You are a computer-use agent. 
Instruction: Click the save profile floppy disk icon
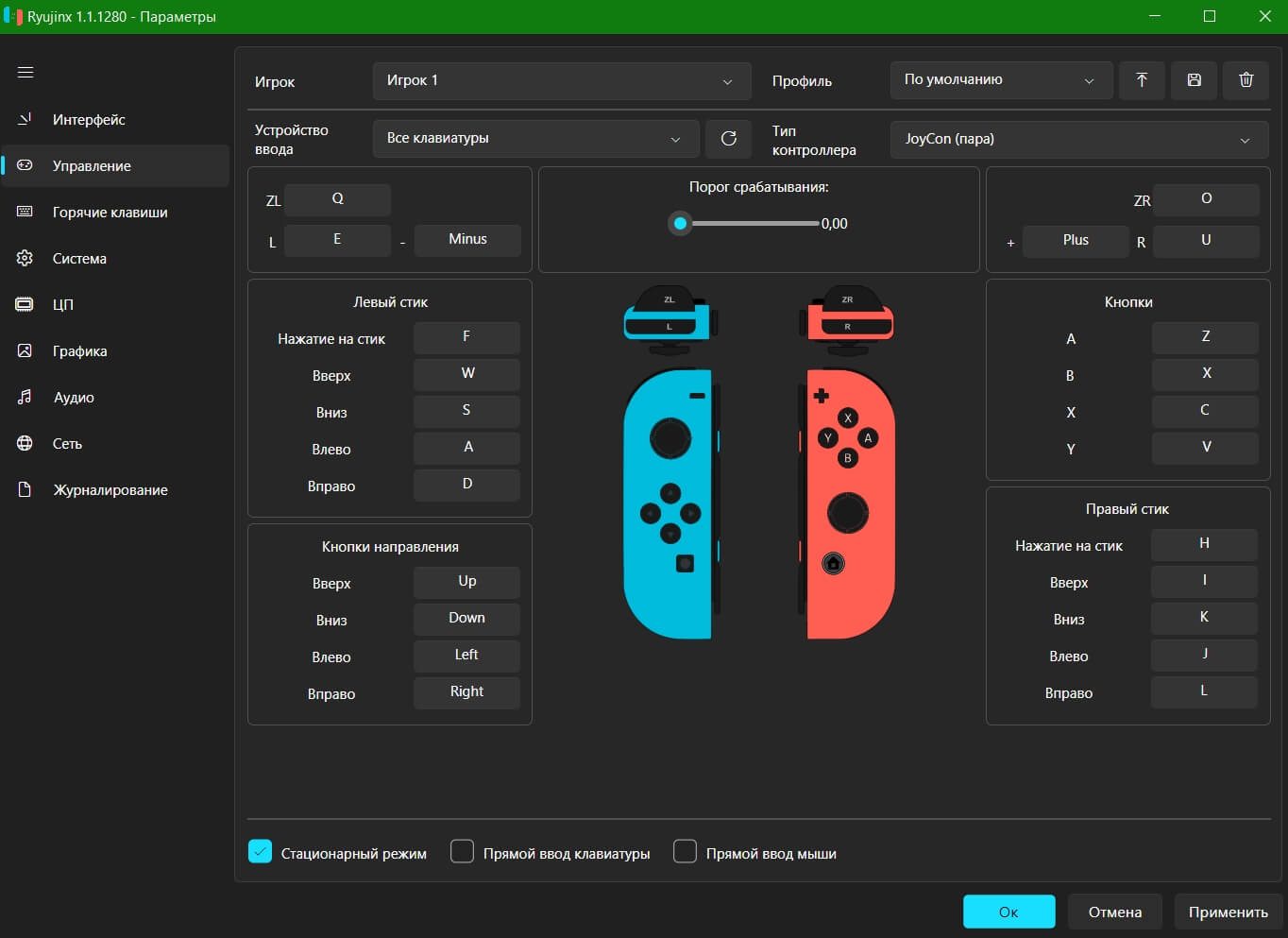(x=1194, y=80)
